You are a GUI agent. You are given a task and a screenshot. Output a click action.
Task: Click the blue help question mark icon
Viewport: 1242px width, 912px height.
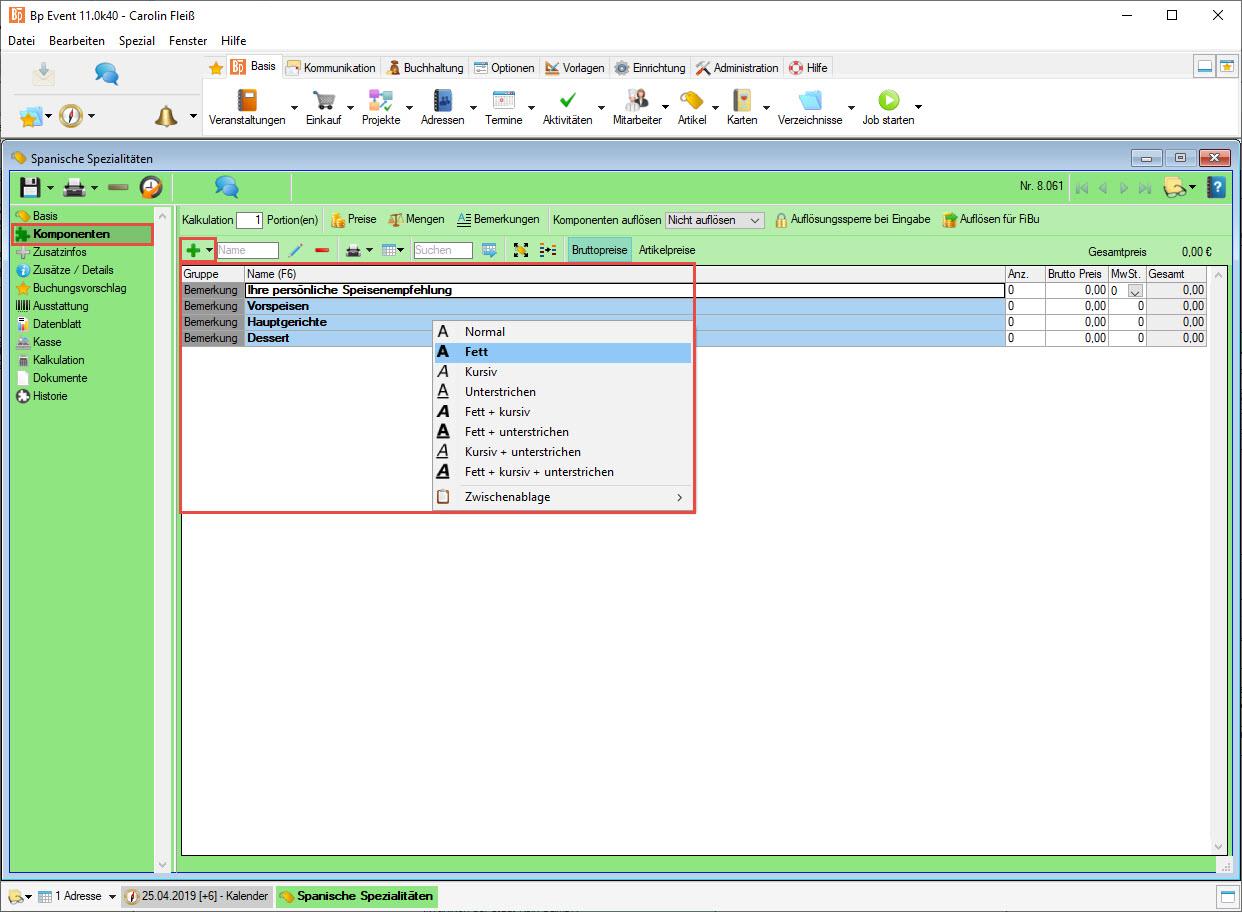tap(1216, 187)
